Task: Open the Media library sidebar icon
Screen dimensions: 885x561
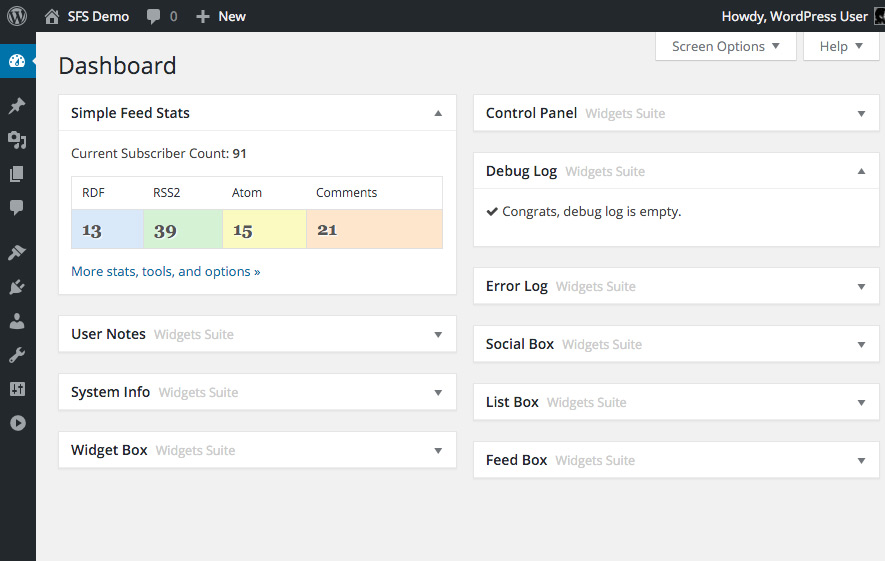Action: [17, 140]
